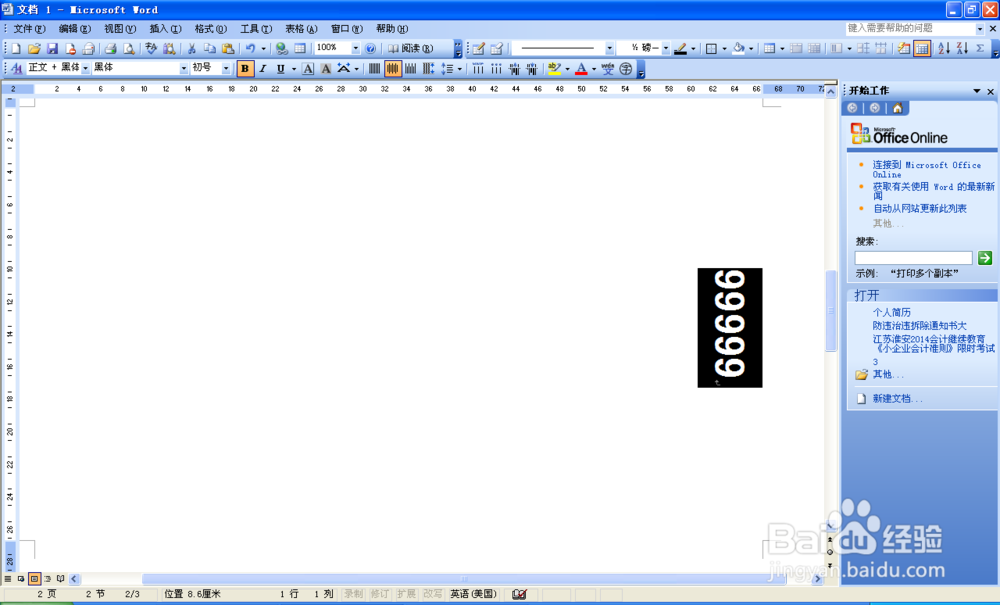Run the spelling and grammar check
The image size is (1000, 605).
(x=151, y=48)
